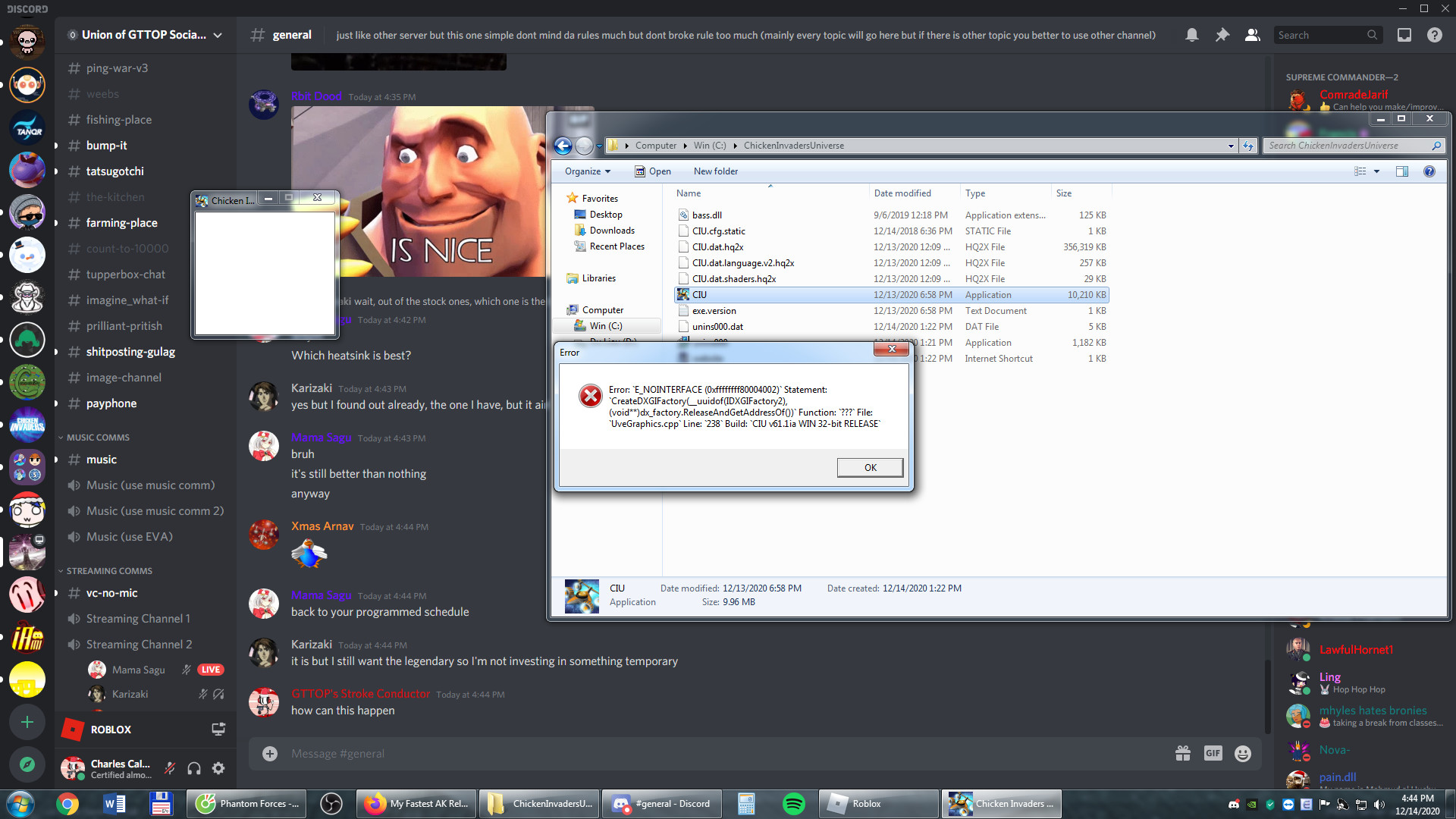Open the GIF picker

1213,753
